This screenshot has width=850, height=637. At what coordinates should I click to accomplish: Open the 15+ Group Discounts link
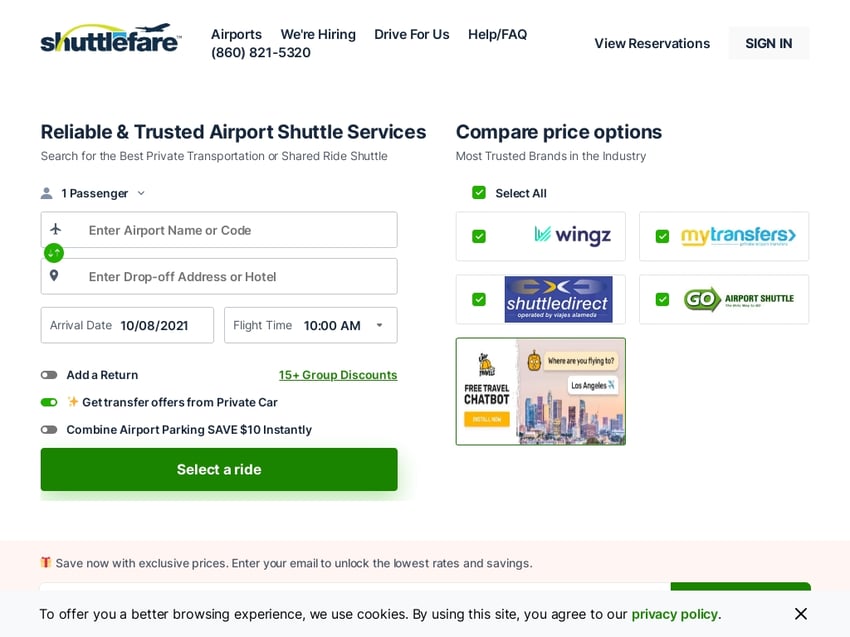coord(338,375)
